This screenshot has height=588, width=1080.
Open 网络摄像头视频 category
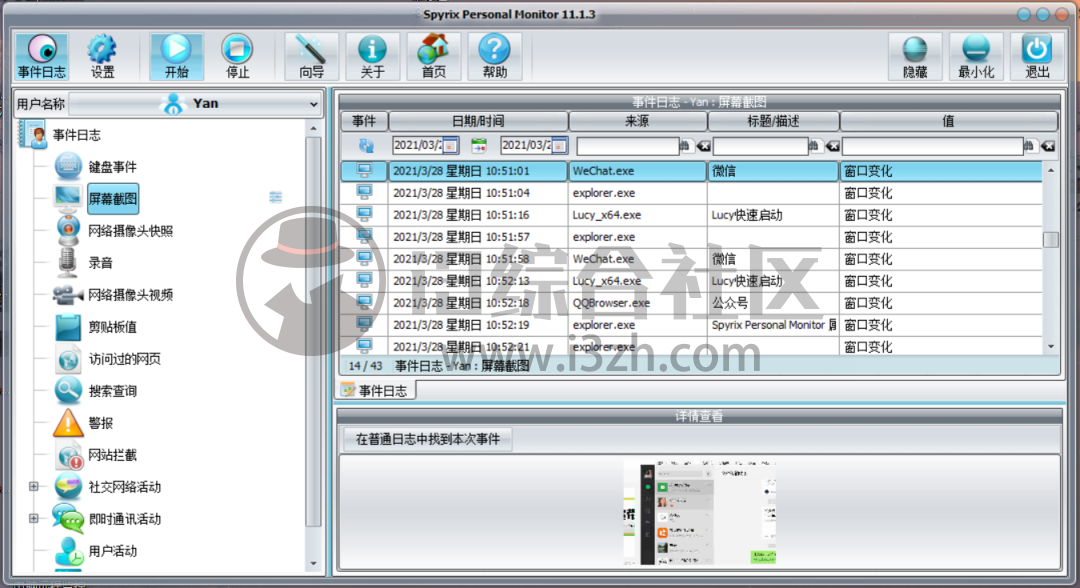130,295
